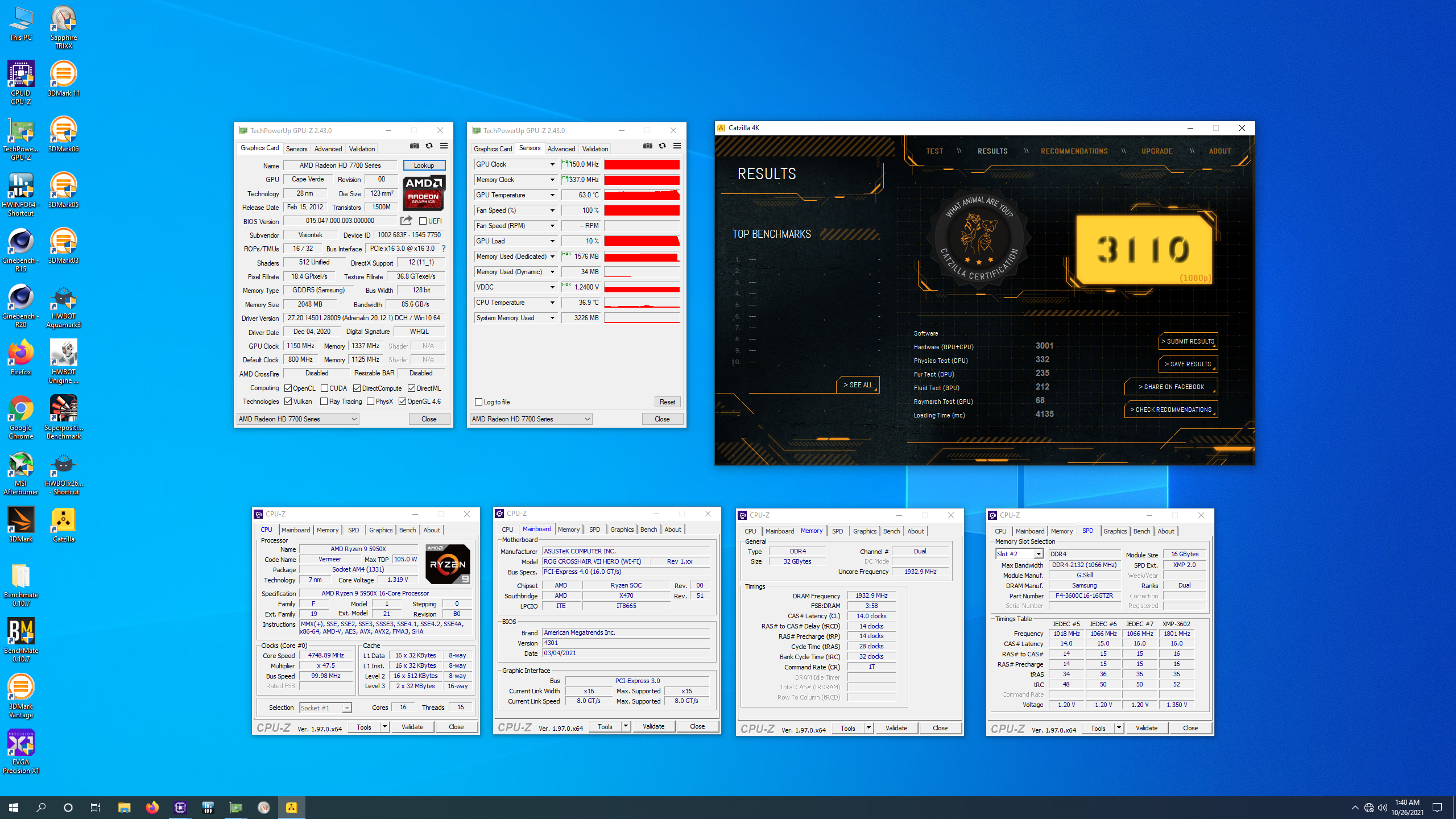
Task: Click BIOS export share icon in GPU-Z
Action: [406, 221]
